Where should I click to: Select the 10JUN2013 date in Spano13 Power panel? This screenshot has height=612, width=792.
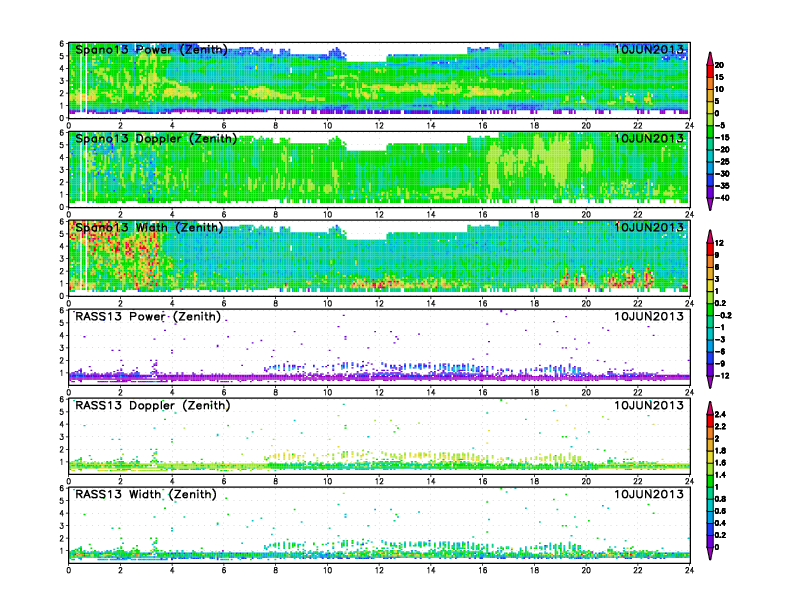(x=649, y=49)
